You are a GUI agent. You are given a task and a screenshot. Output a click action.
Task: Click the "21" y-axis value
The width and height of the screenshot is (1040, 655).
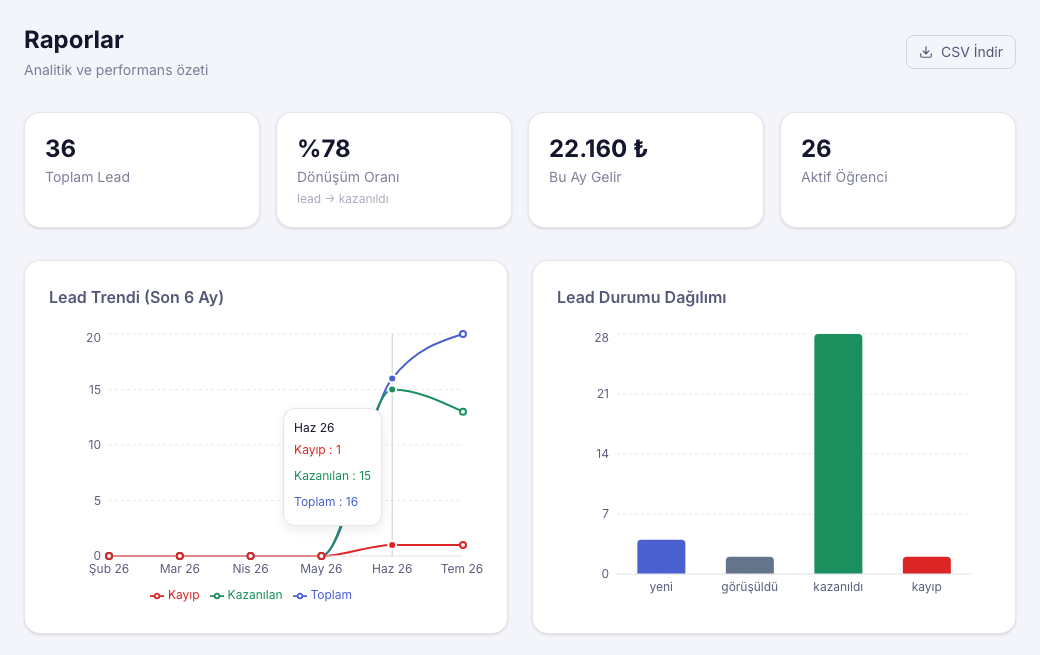[602, 394]
